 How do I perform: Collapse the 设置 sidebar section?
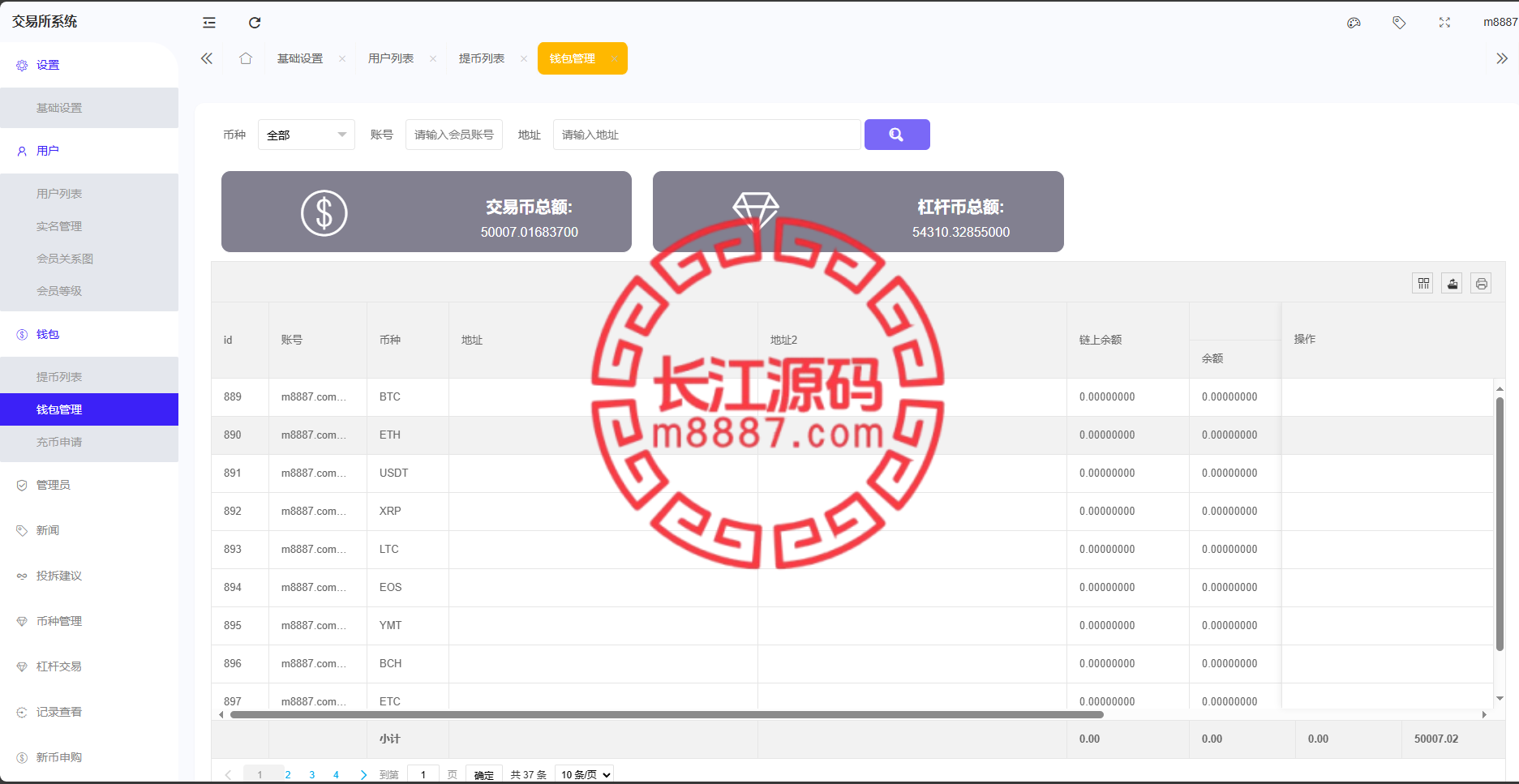click(89, 65)
